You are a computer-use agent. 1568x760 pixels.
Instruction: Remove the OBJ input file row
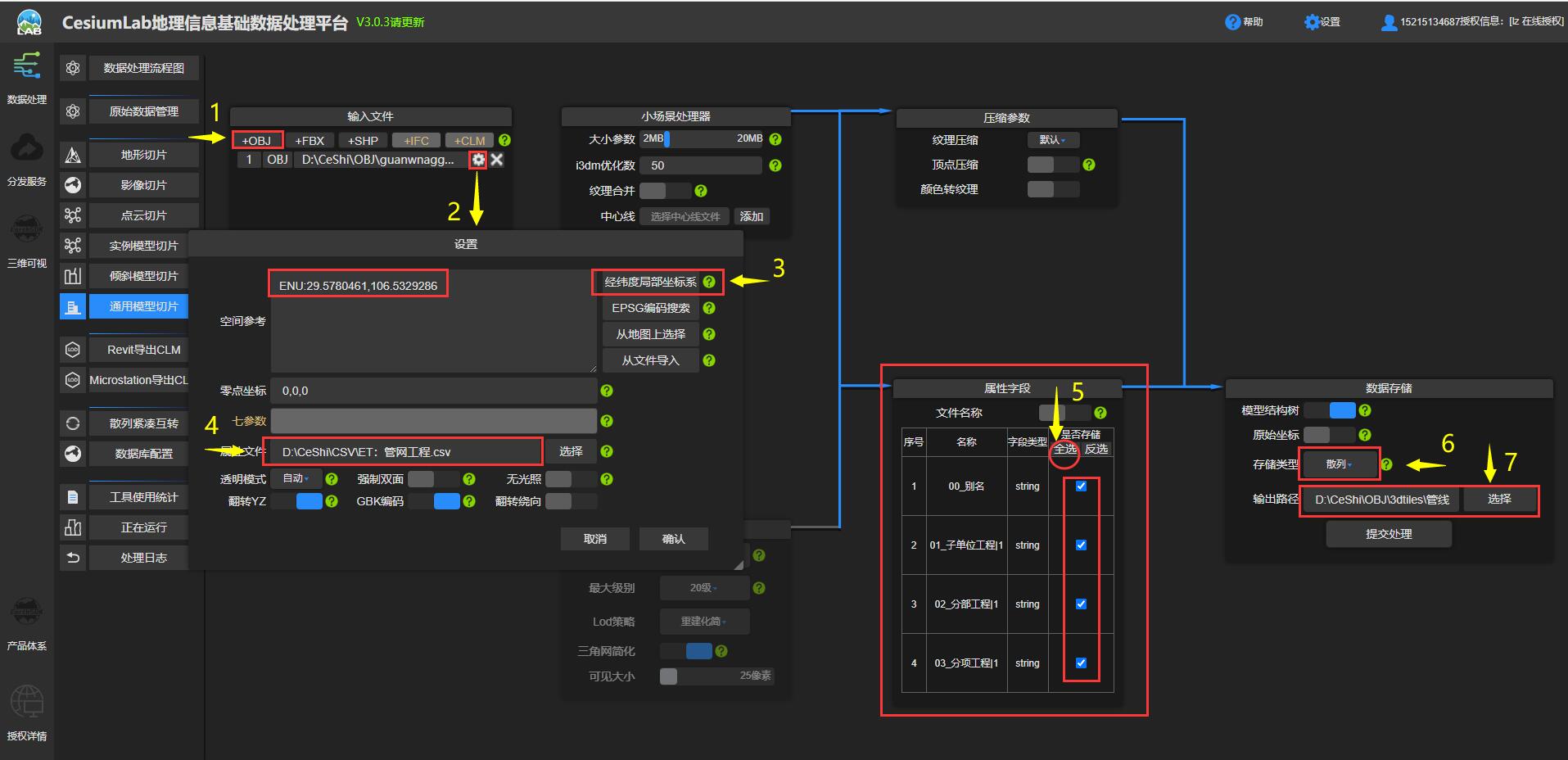click(497, 160)
